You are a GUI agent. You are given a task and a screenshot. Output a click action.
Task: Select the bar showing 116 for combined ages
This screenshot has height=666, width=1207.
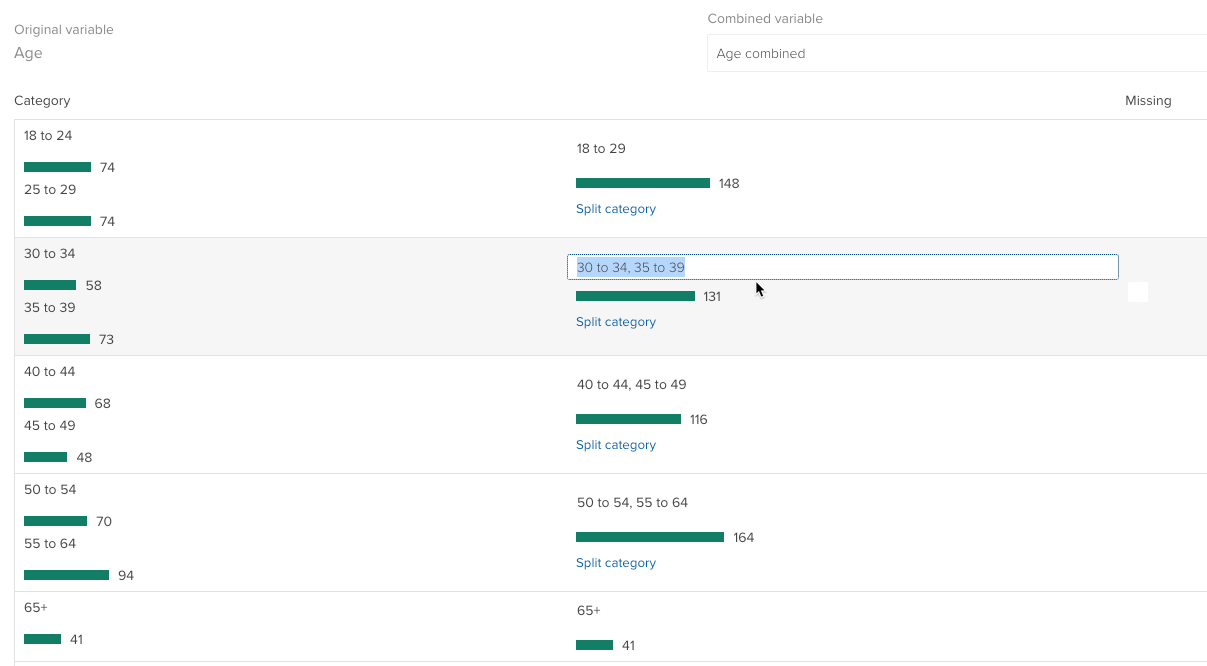(628, 419)
